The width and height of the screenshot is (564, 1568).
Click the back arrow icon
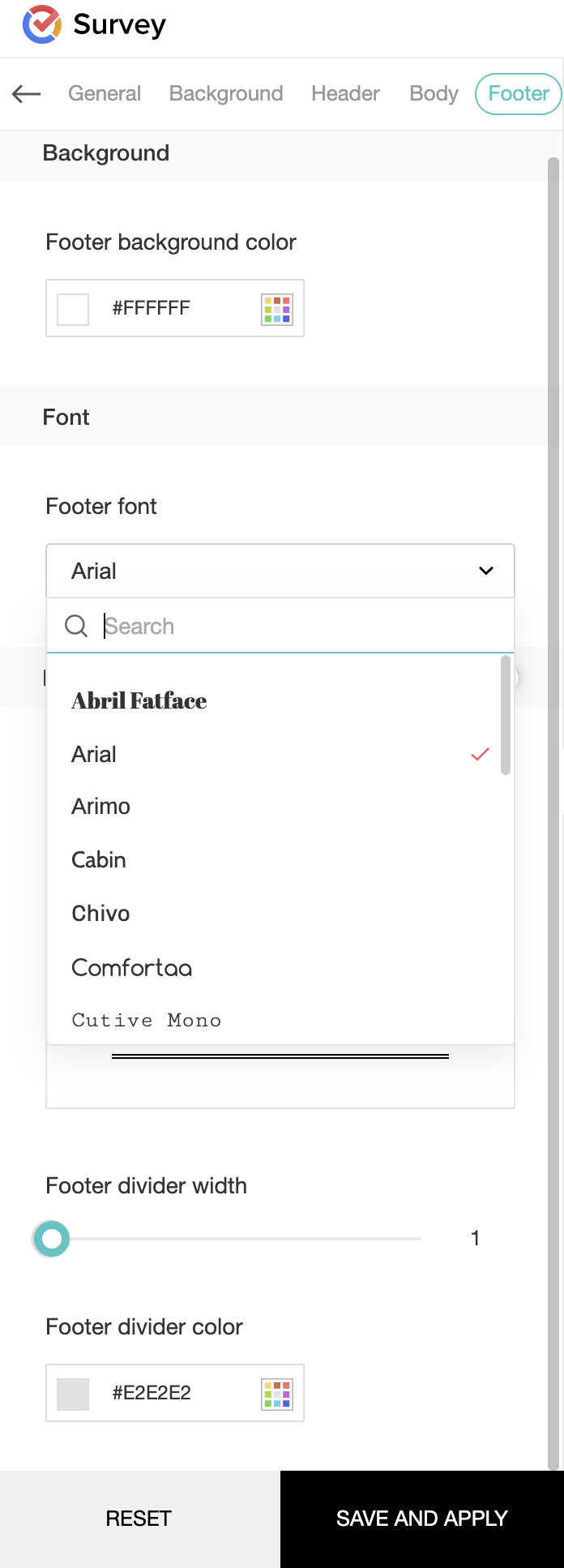click(27, 94)
